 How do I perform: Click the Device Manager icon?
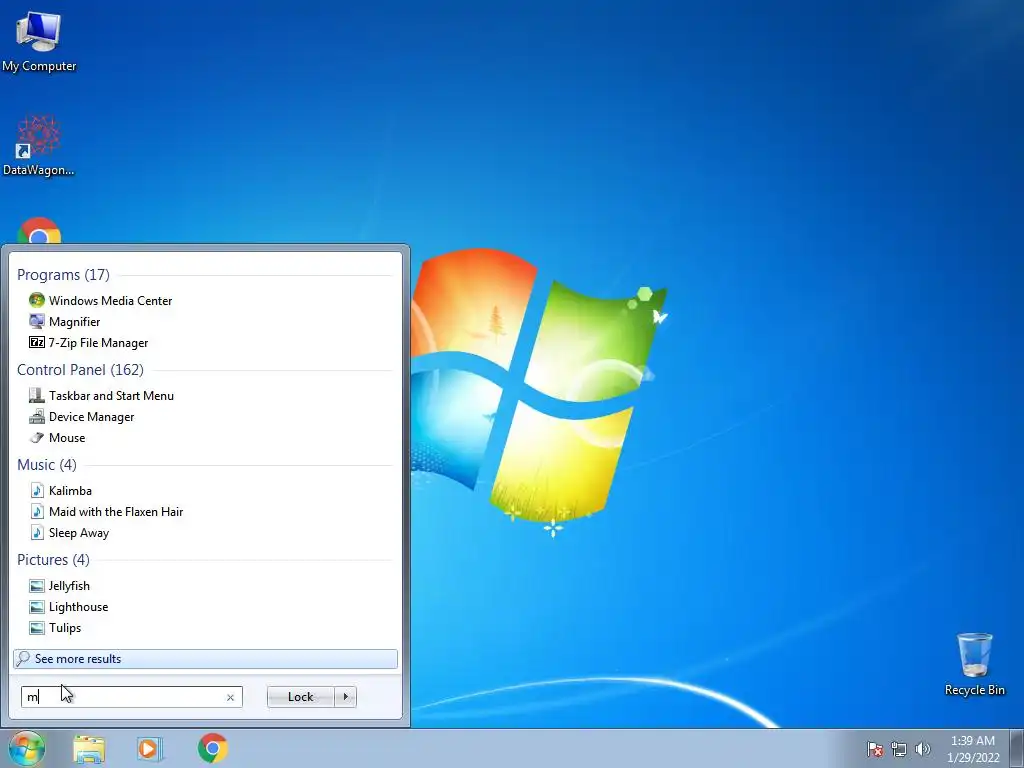(x=37, y=416)
